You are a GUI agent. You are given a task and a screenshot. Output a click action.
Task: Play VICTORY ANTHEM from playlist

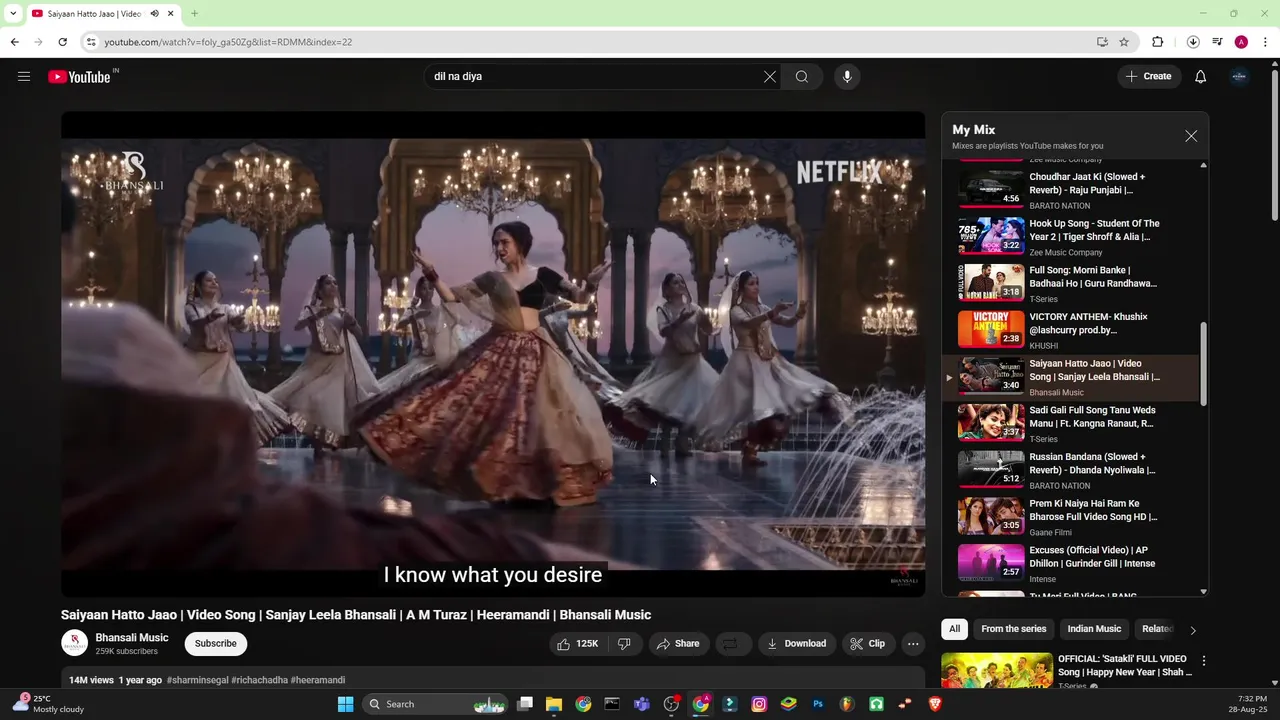click(1072, 331)
